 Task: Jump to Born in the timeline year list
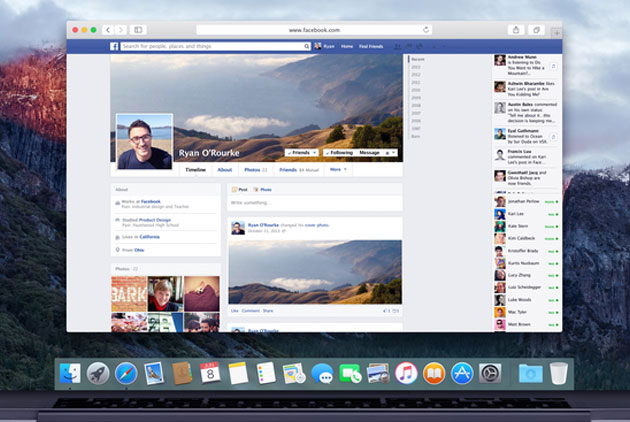click(416, 136)
